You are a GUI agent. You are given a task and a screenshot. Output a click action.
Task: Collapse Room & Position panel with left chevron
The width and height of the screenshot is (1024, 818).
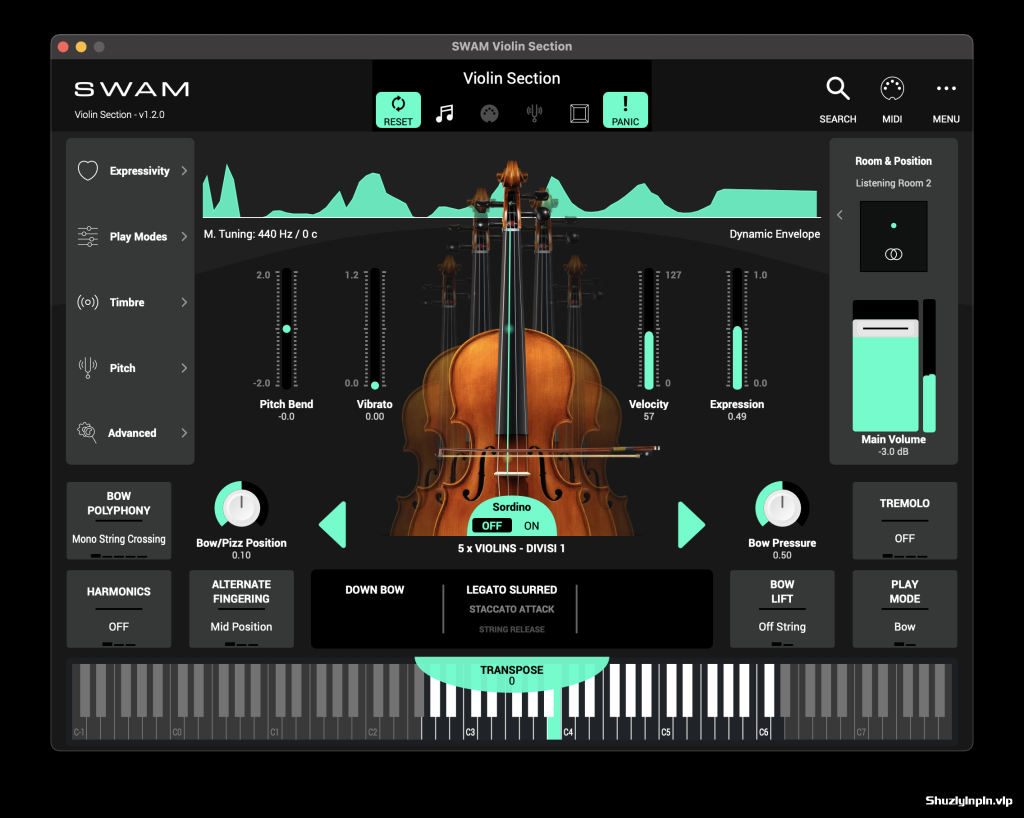click(840, 215)
